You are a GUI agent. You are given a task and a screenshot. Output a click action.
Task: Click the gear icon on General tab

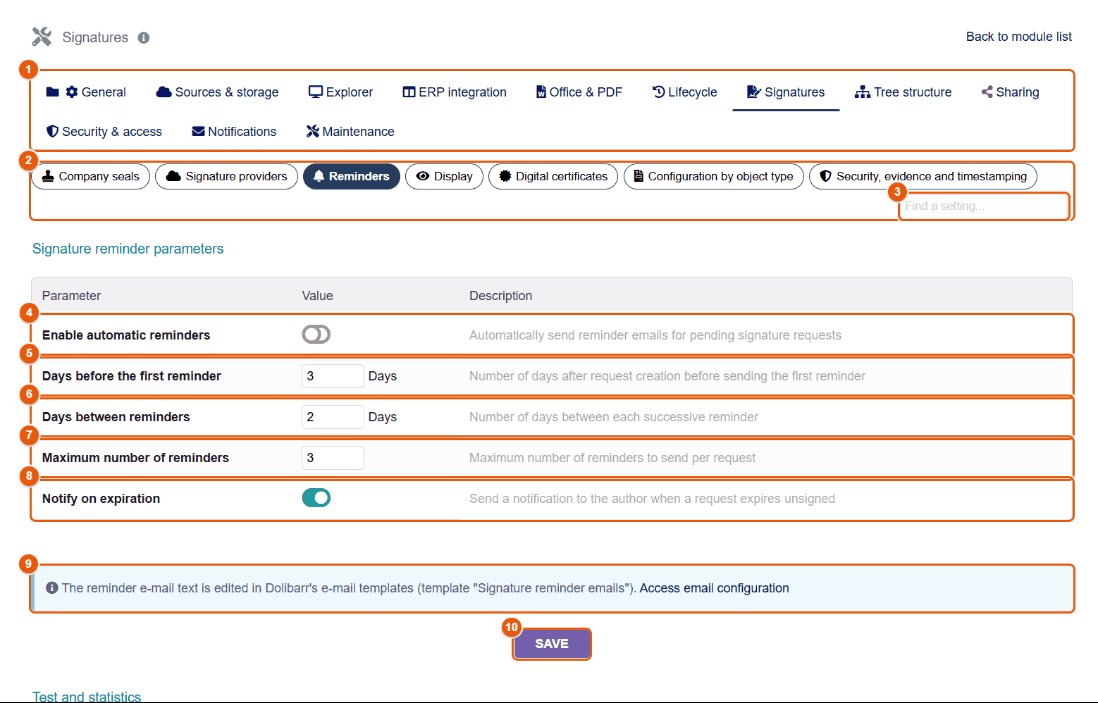click(71, 92)
